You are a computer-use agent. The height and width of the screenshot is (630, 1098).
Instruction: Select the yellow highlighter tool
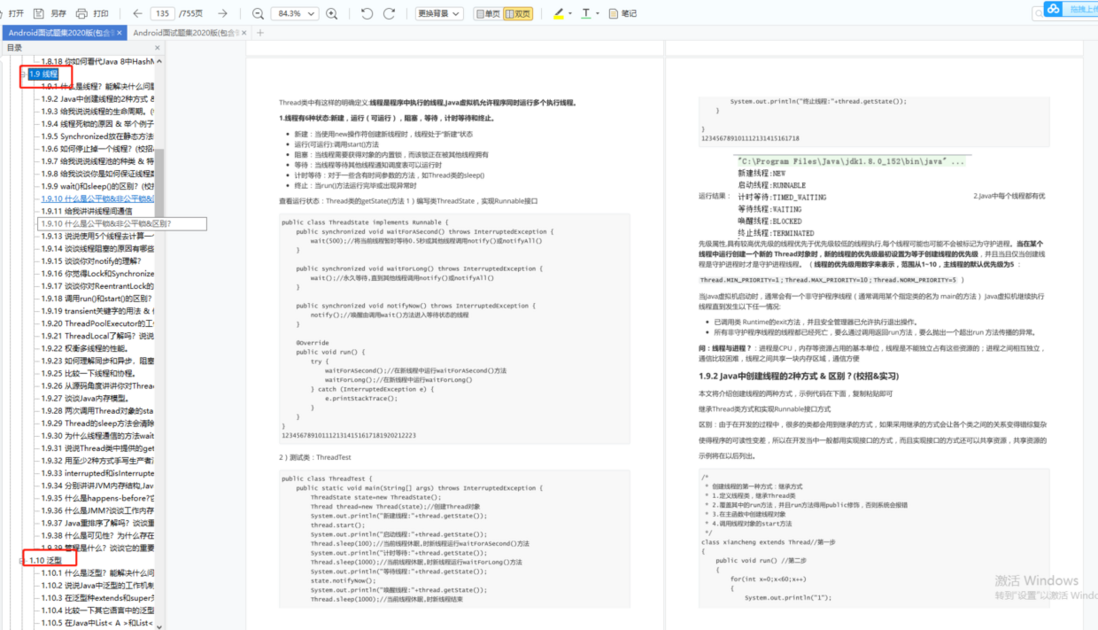558,13
